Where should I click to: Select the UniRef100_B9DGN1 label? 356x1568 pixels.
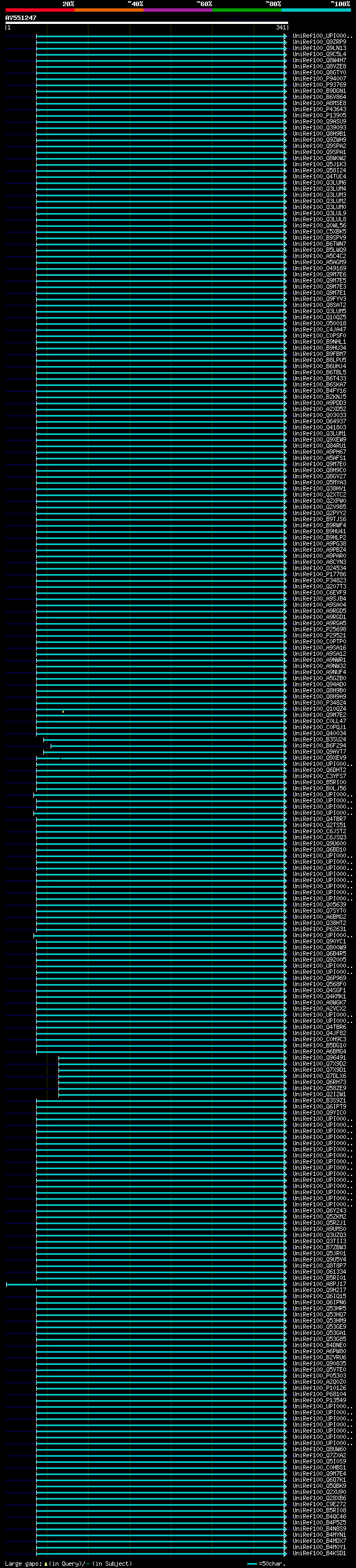[319, 91]
